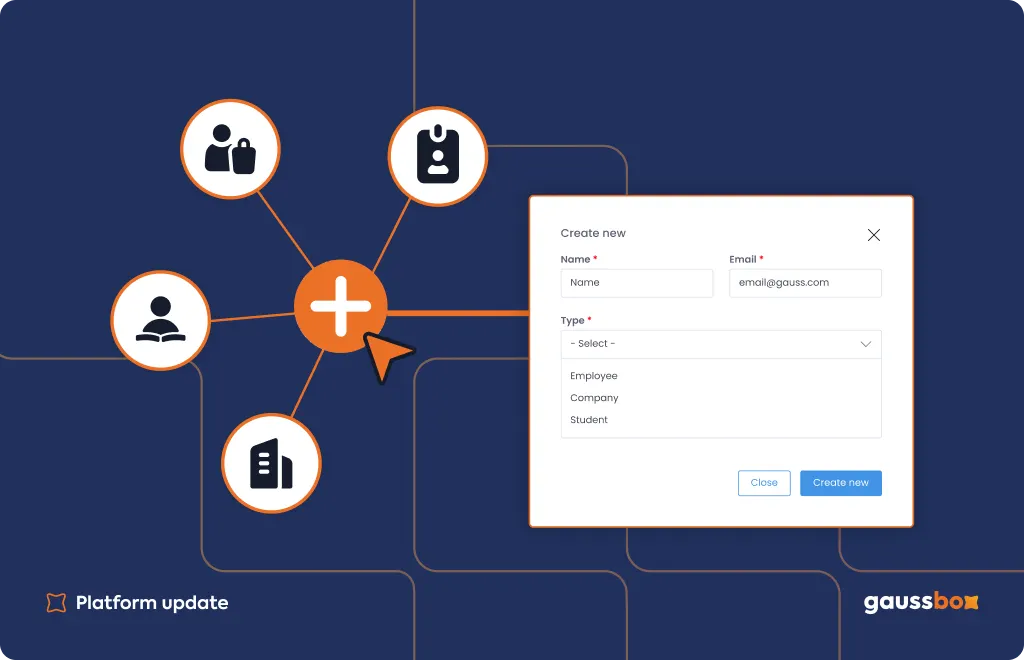1024x660 pixels.
Task: Click the Name input field
Action: tap(637, 283)
